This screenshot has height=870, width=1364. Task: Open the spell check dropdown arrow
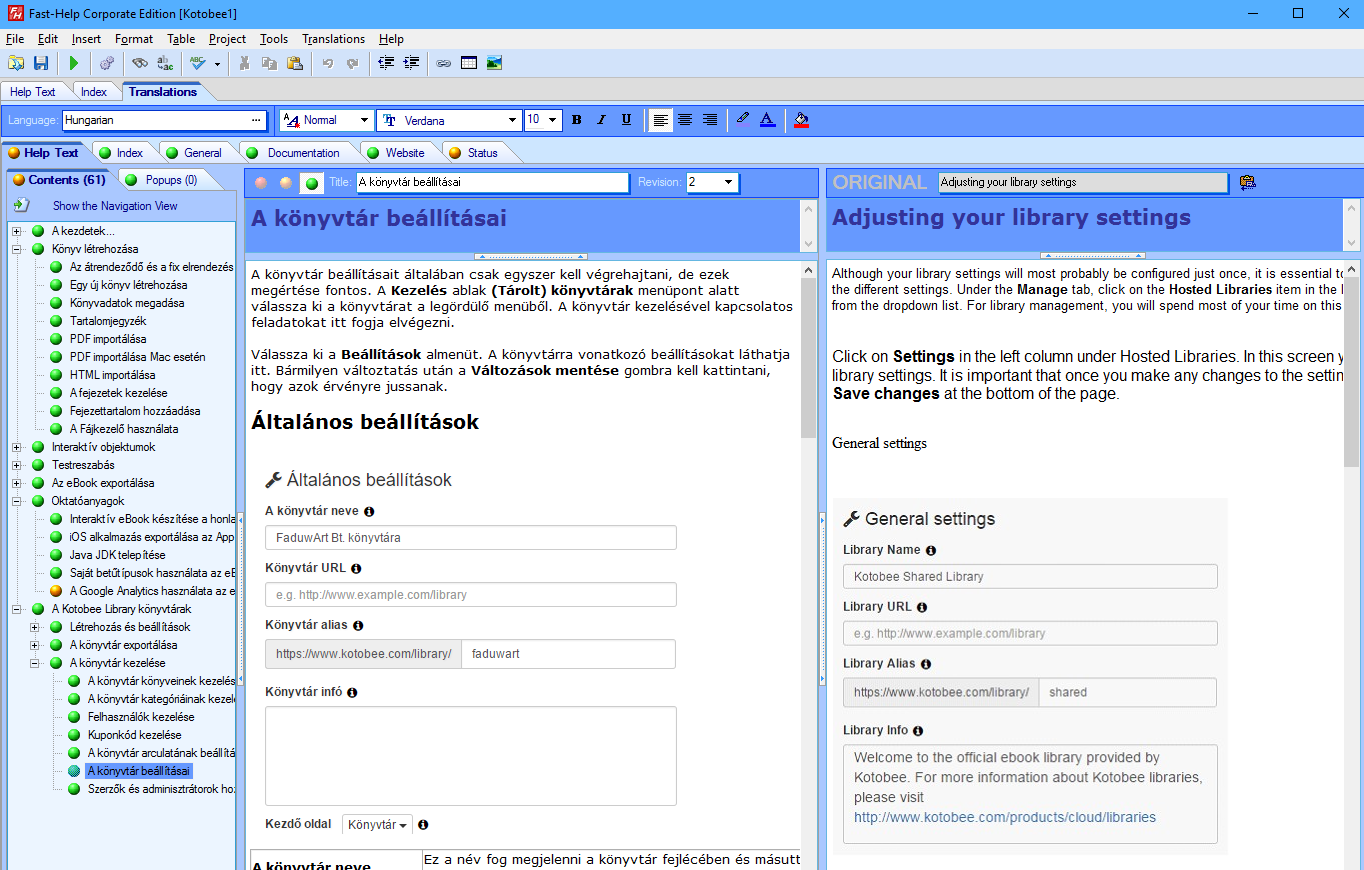coord(217,64)
